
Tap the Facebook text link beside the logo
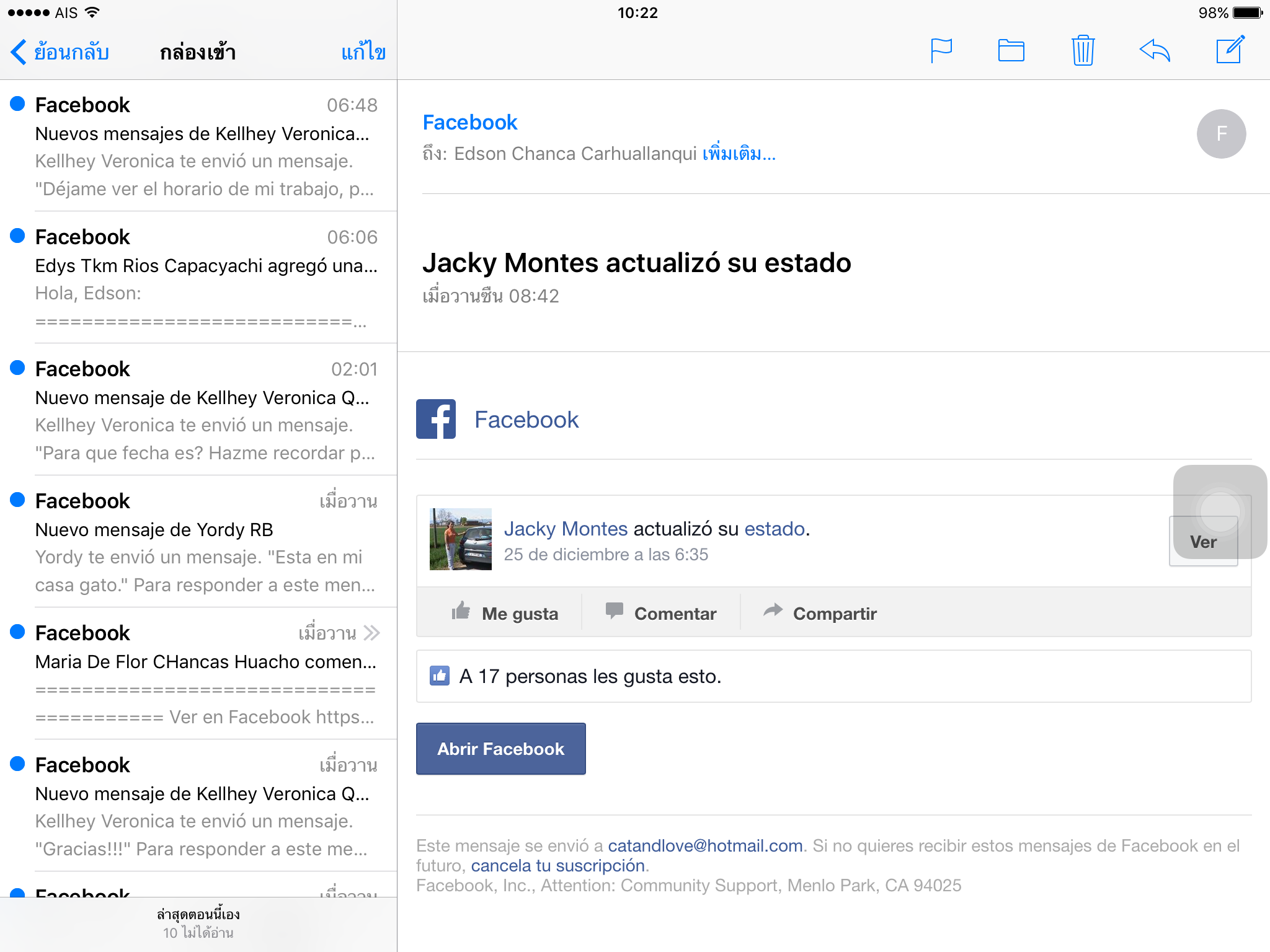tap(526, 420)
